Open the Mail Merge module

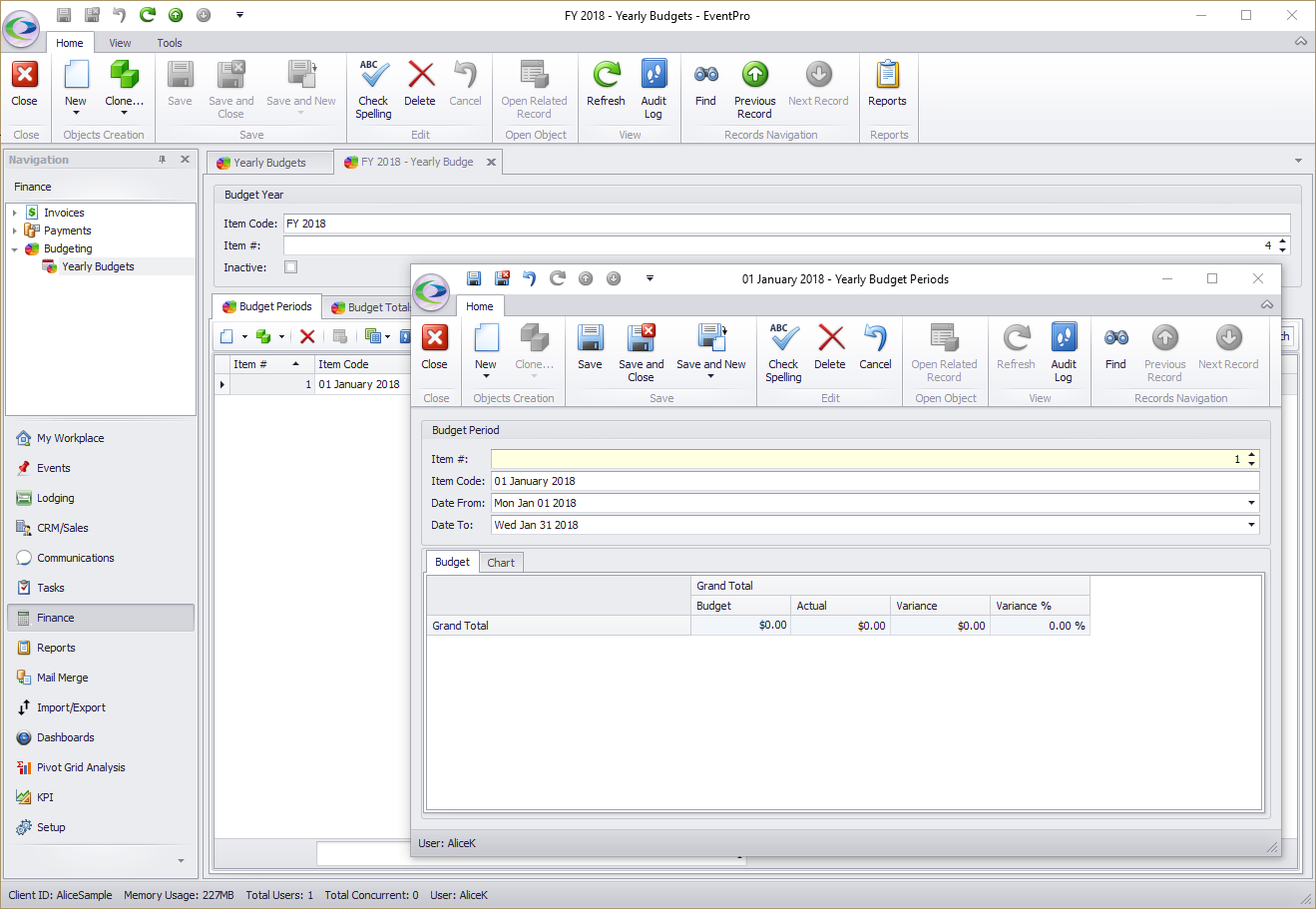click(62, 678)
